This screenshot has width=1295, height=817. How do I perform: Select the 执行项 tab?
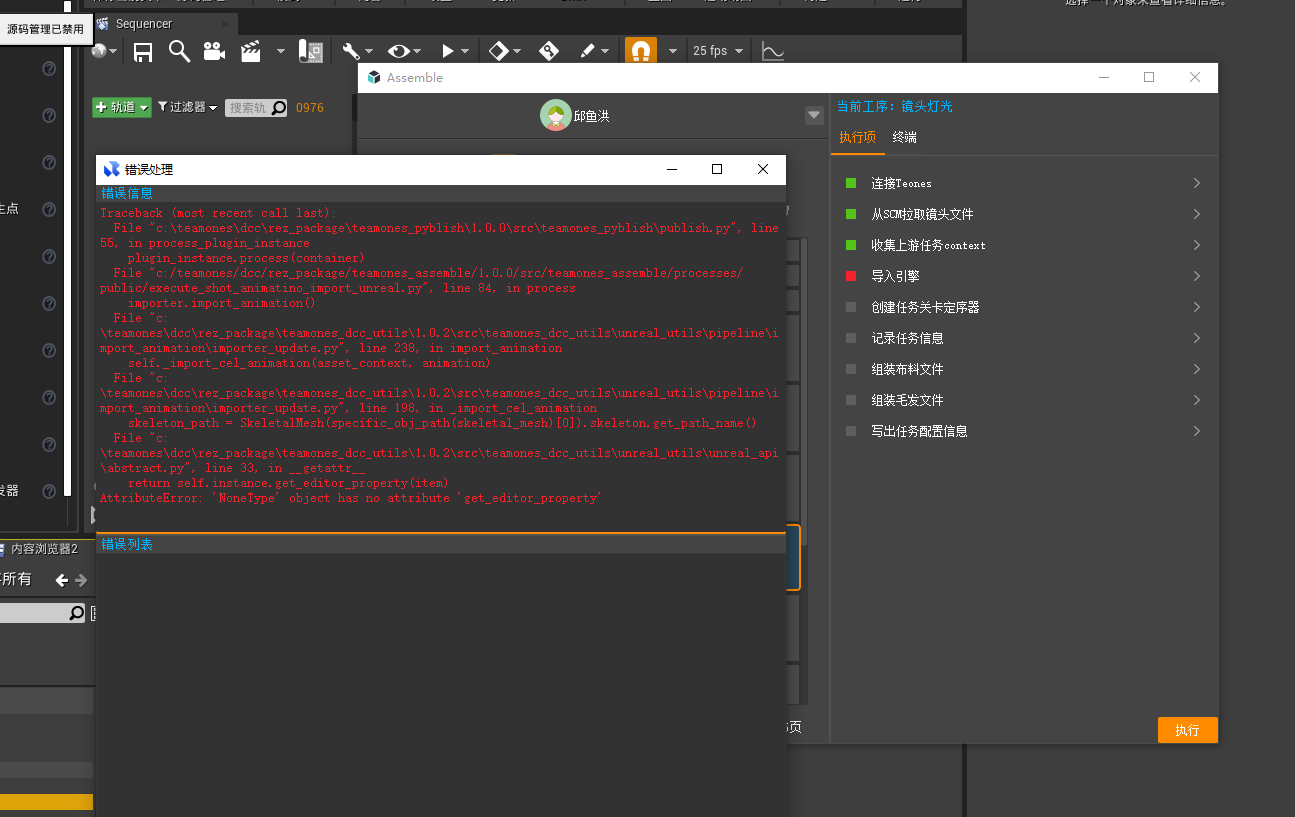(857, 137)
